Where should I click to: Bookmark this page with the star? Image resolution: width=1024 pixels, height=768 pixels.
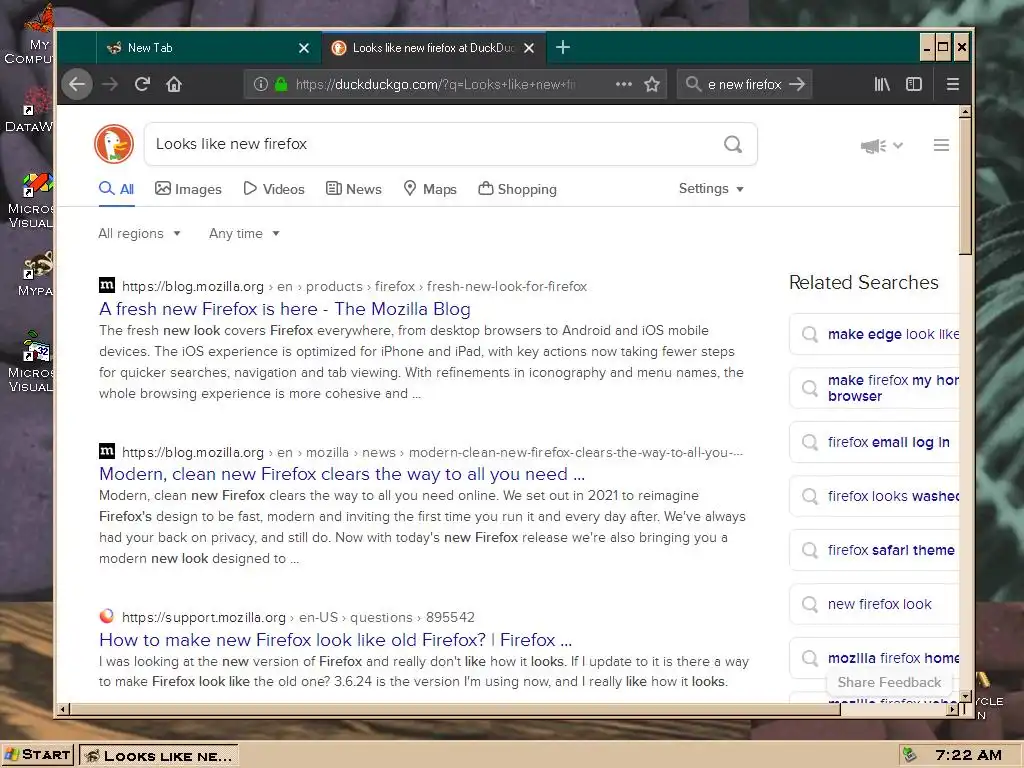[x=652, y=84]
